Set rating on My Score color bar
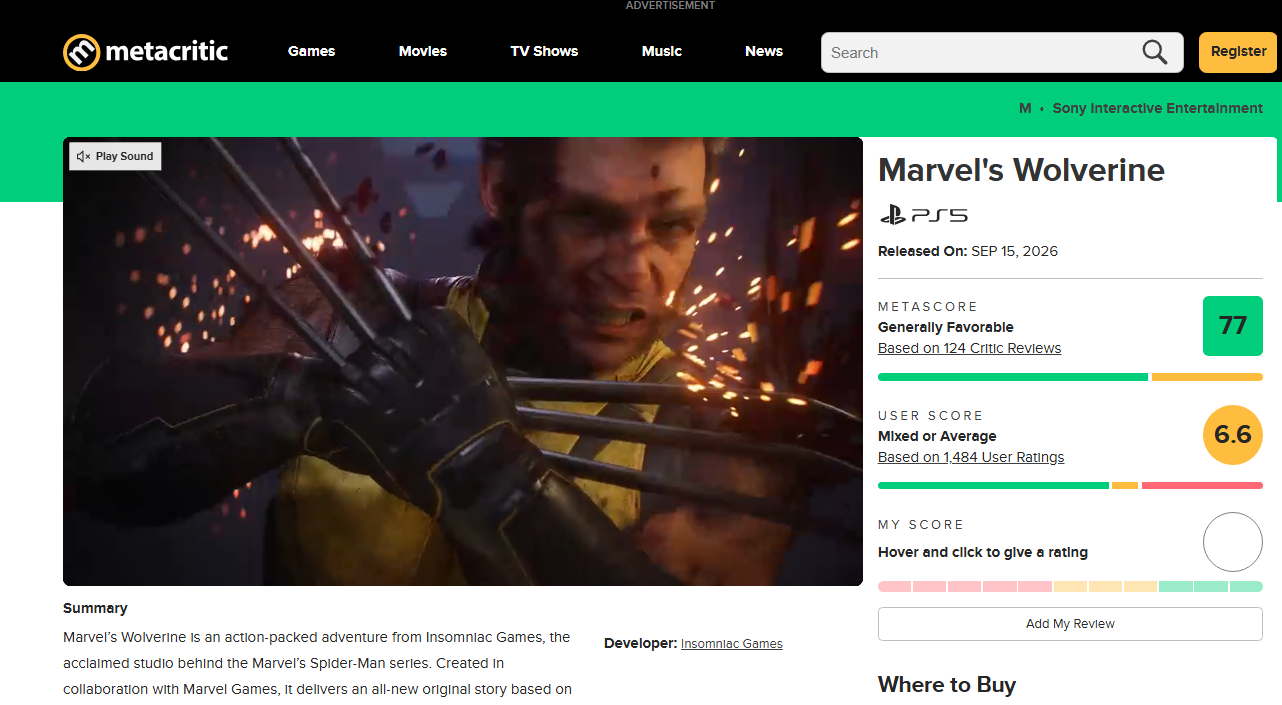Image resolution: width=1282 pixels, height=705 pixels. coord(1070,587)
